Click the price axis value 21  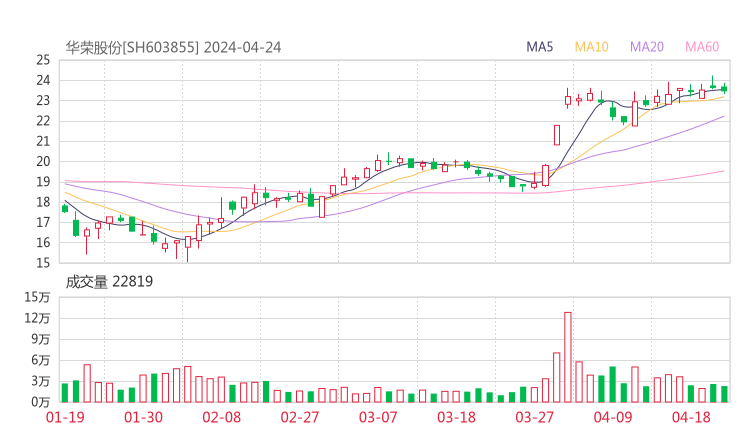43,141
